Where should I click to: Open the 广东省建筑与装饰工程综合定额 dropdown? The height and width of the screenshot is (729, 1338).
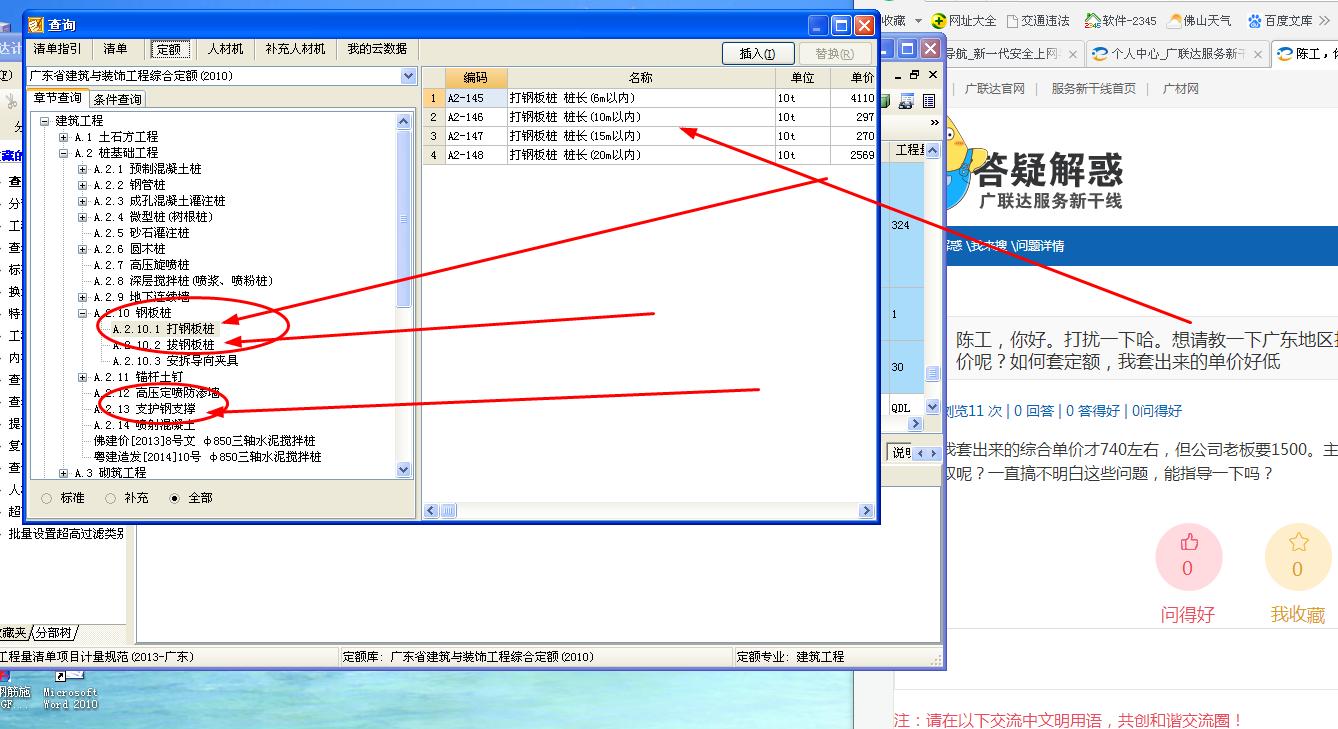[x=408, y=76]
